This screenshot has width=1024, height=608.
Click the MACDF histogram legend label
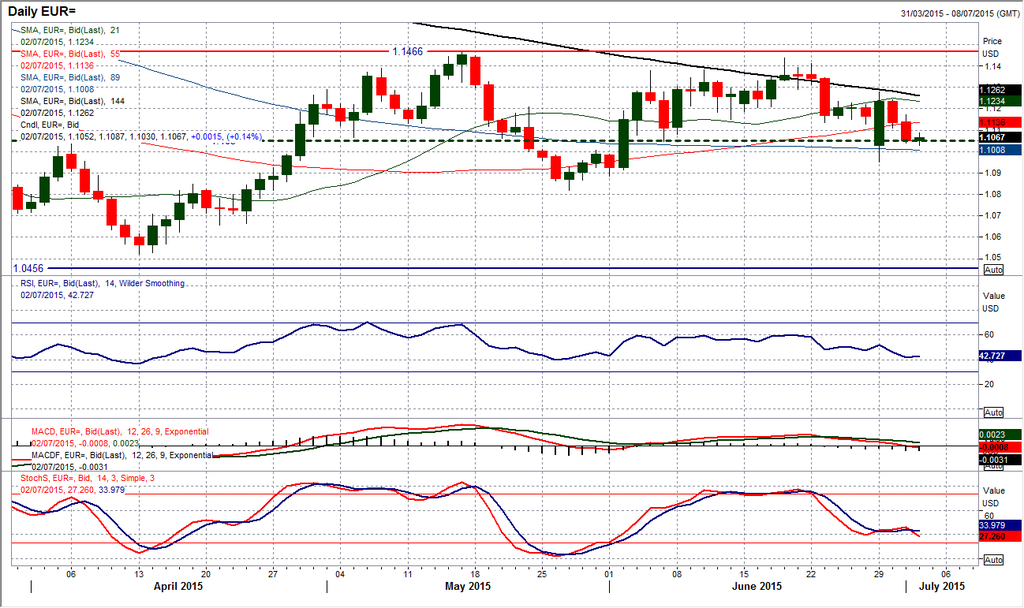122,455
